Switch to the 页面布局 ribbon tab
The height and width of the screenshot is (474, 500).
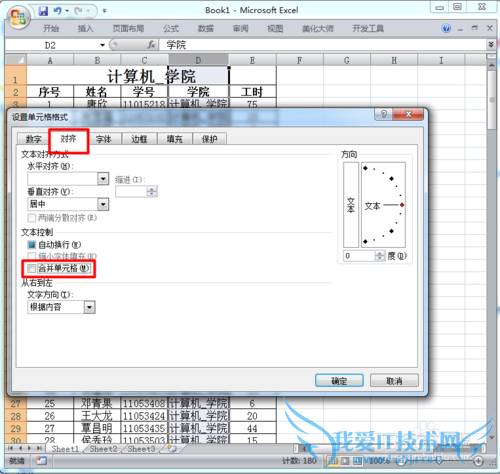coord(128,29)
